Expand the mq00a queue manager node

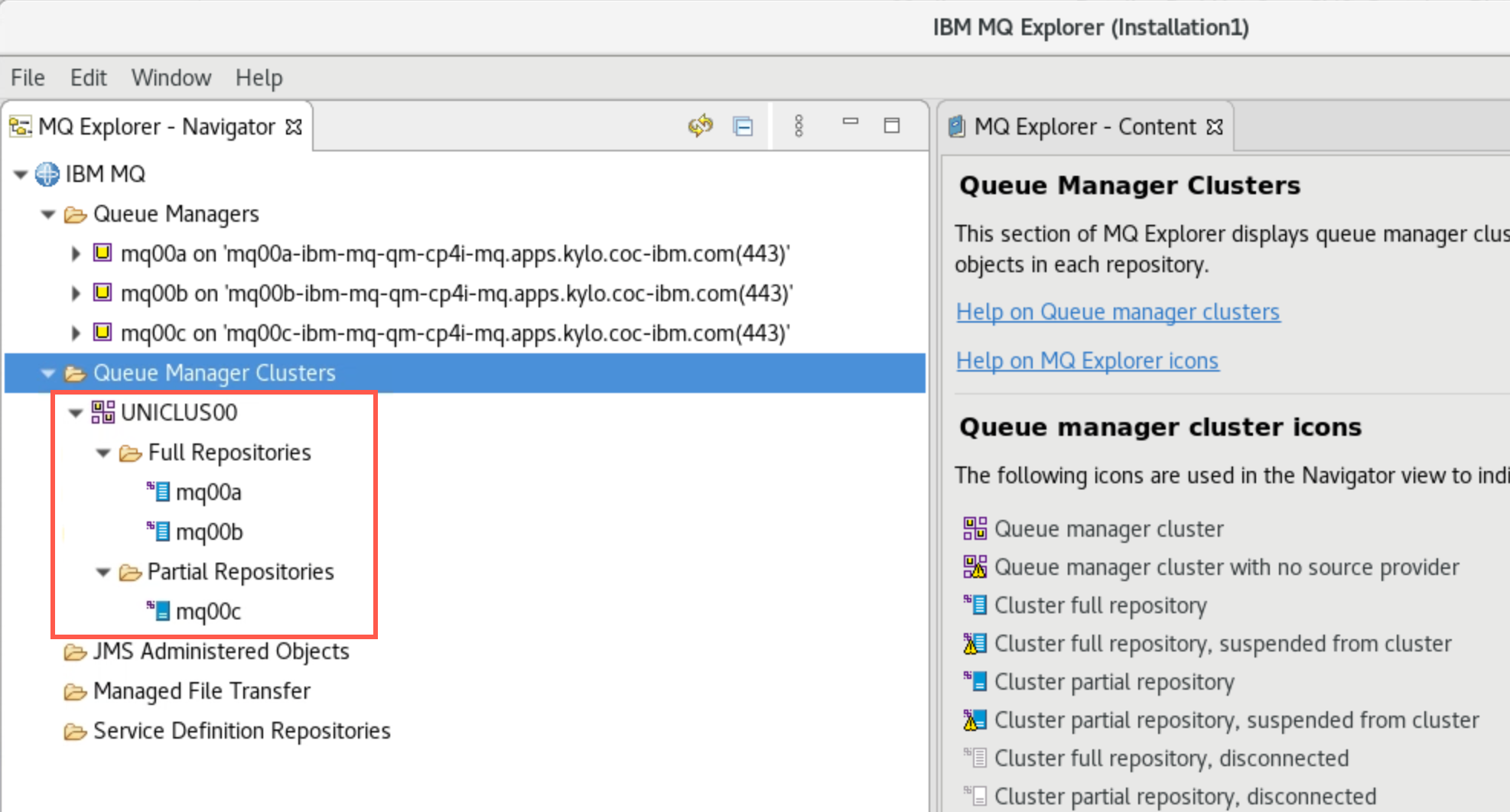point(75,254)
